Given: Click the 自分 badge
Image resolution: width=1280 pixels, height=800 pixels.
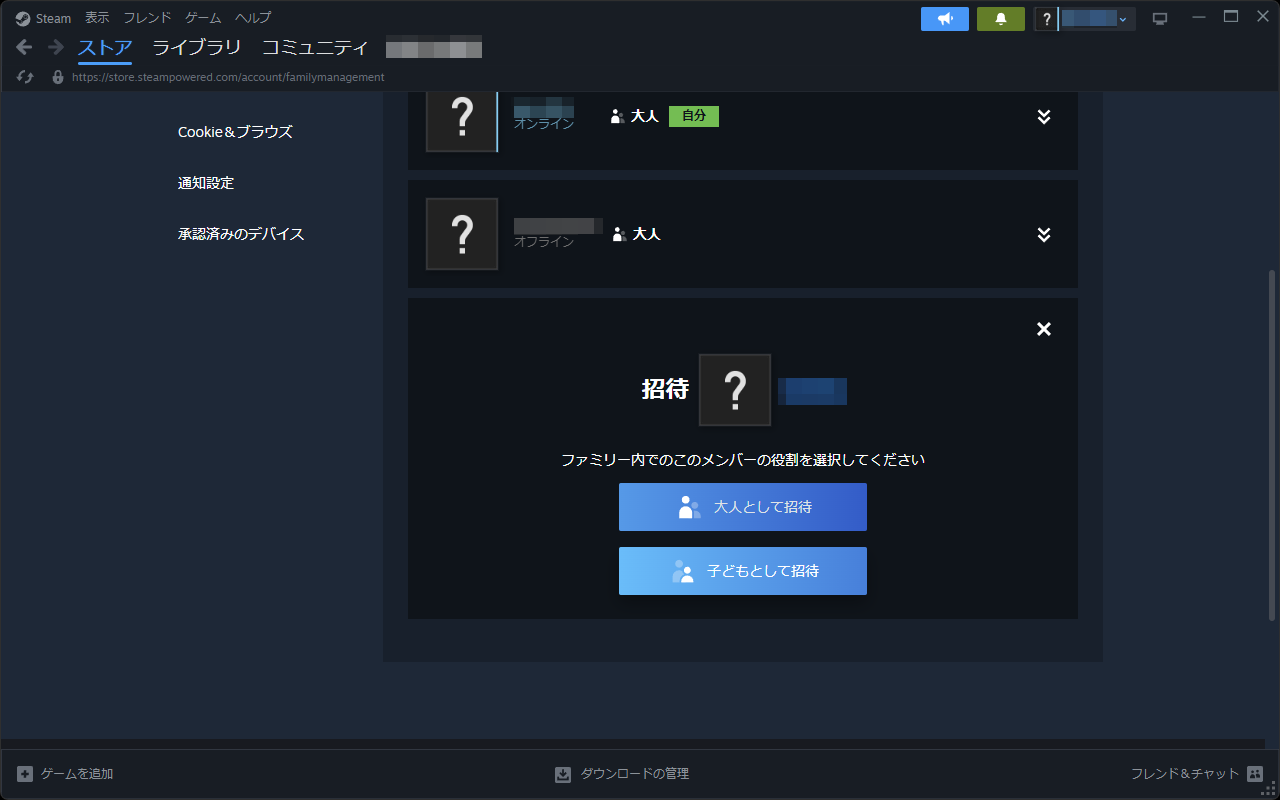Looking at the screenshot, I should [x=694, y=116].
